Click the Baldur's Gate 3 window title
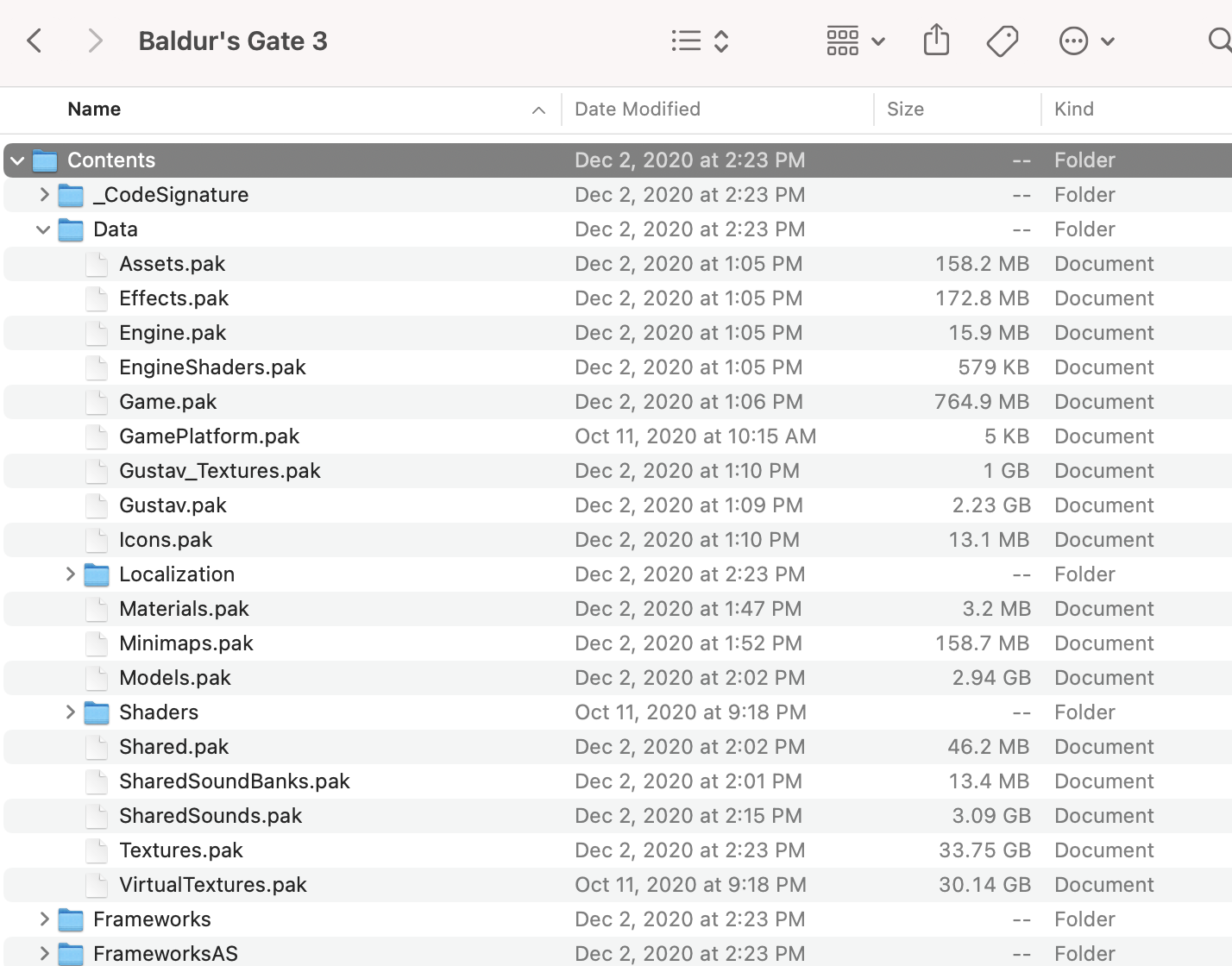This screenshot has width=1232, height=966. point(233,41)
